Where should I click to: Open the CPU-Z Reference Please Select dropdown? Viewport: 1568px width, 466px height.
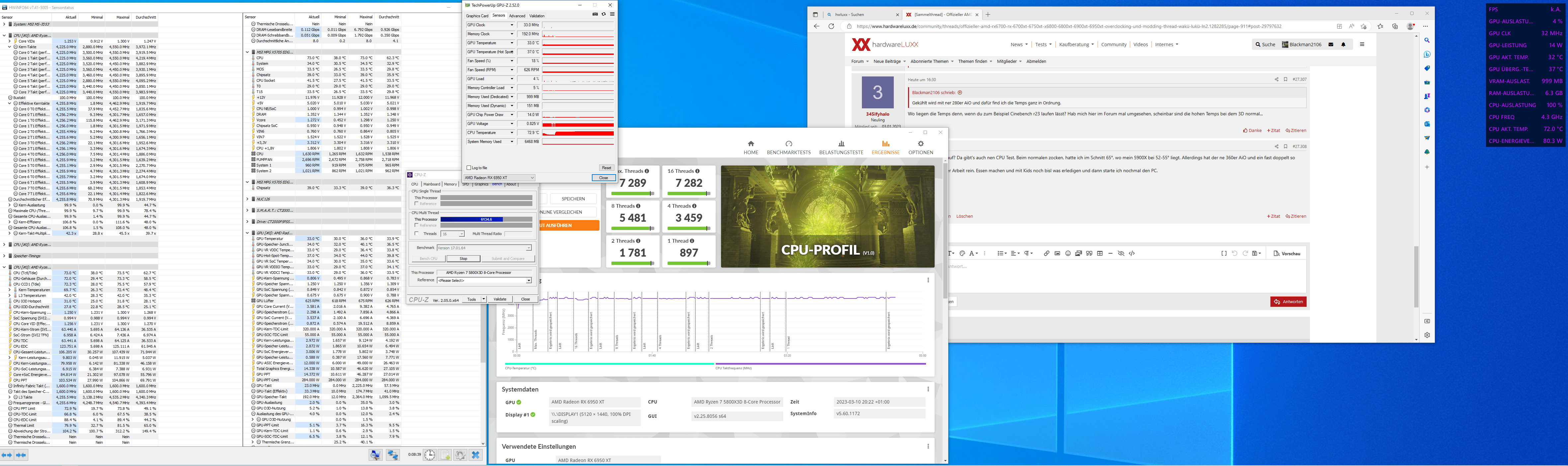point(485,280)
